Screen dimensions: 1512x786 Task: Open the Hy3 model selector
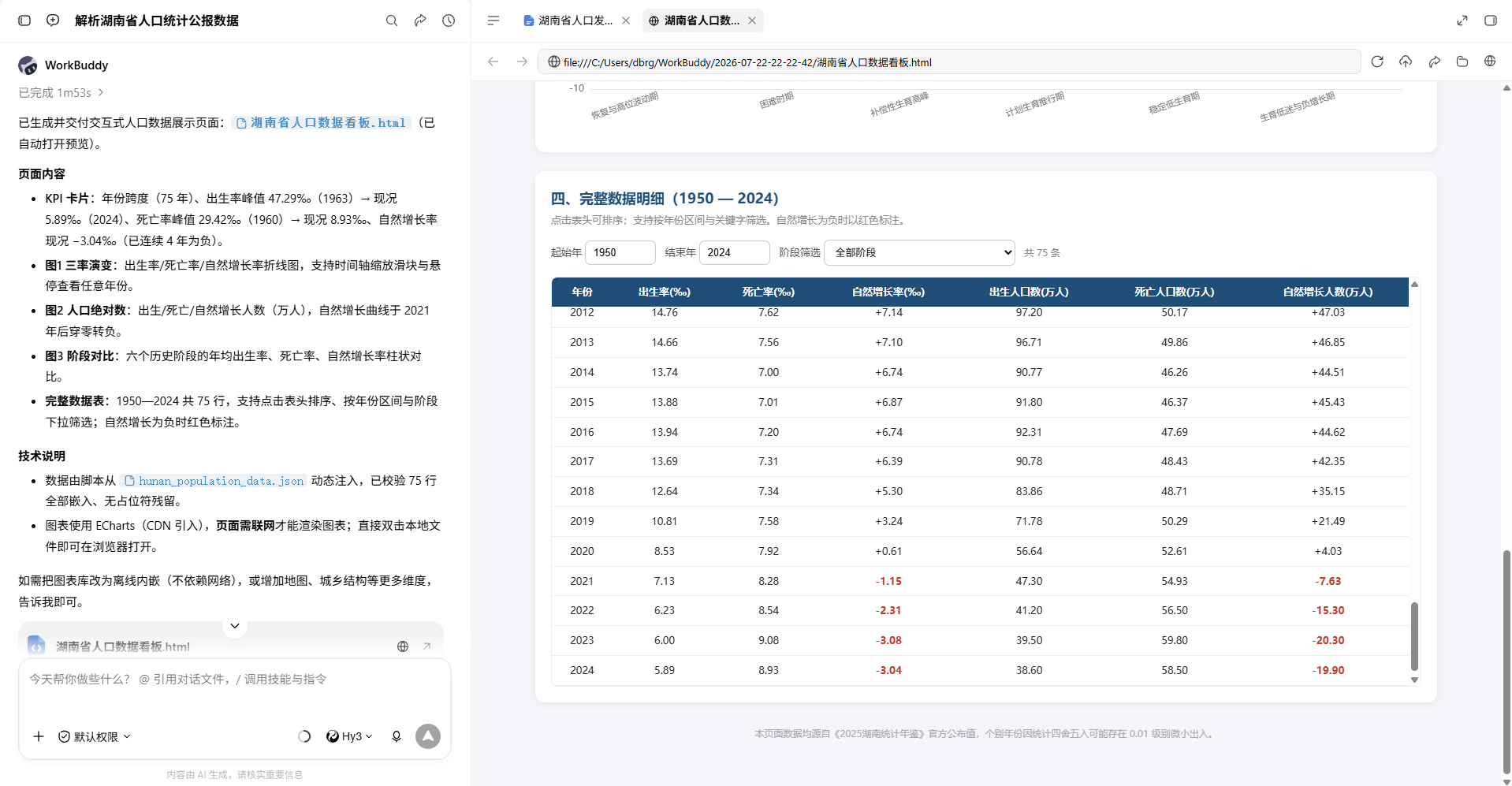tap(349, 736)
